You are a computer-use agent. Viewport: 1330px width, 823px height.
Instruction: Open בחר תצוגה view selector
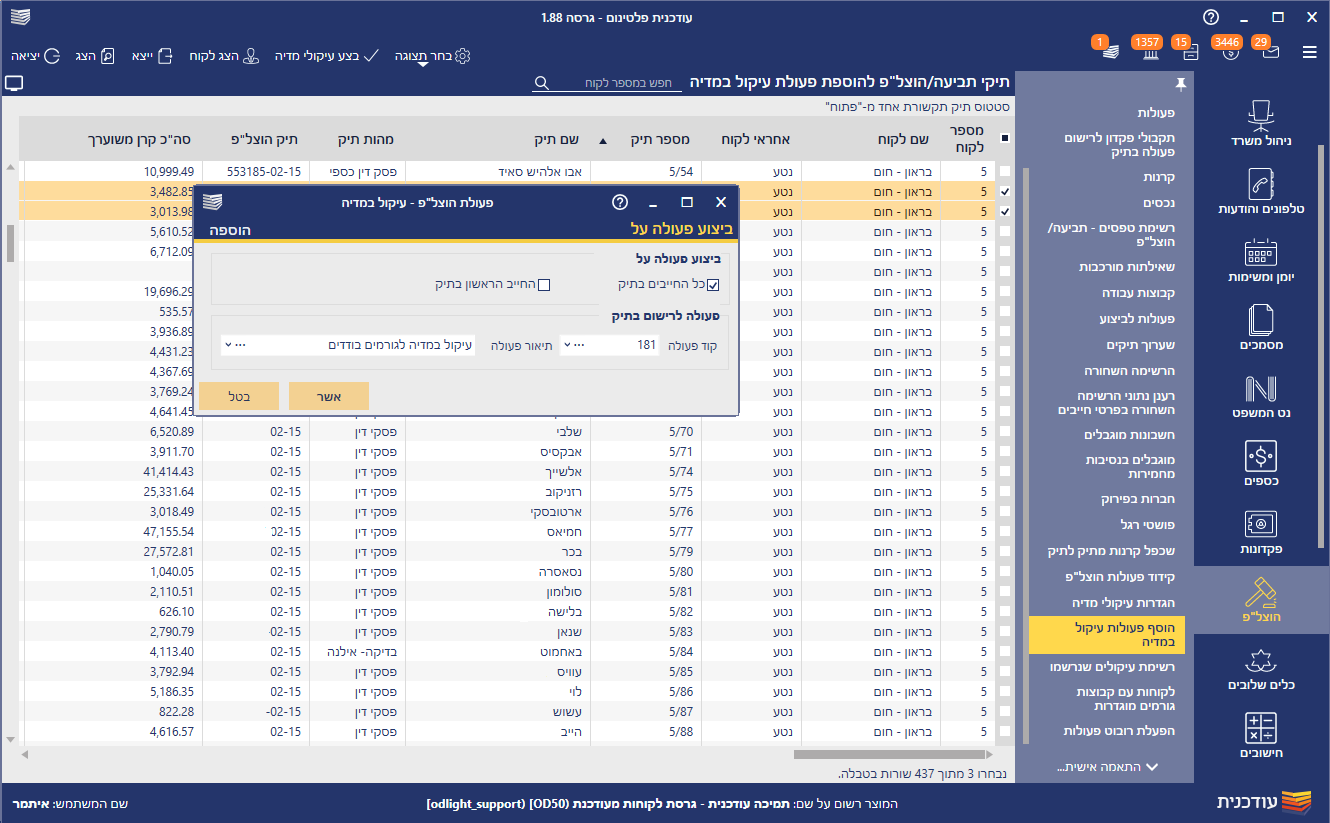pos(432,56)
